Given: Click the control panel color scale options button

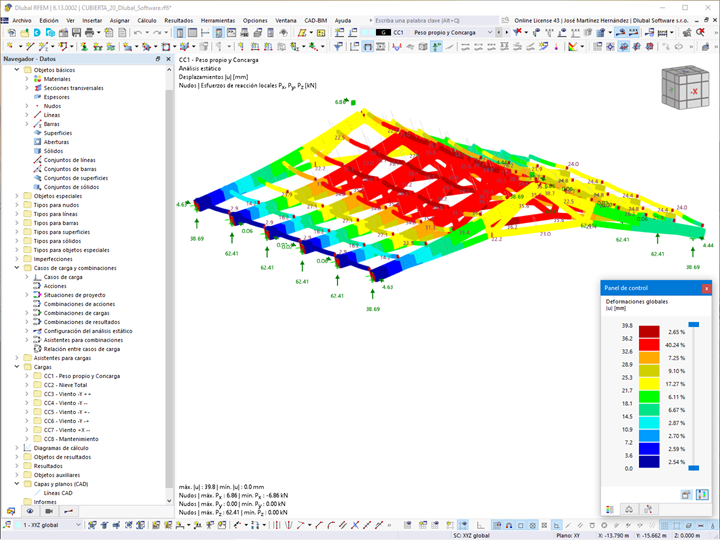Looking at the screenshot, I should [x=702, y=495].
